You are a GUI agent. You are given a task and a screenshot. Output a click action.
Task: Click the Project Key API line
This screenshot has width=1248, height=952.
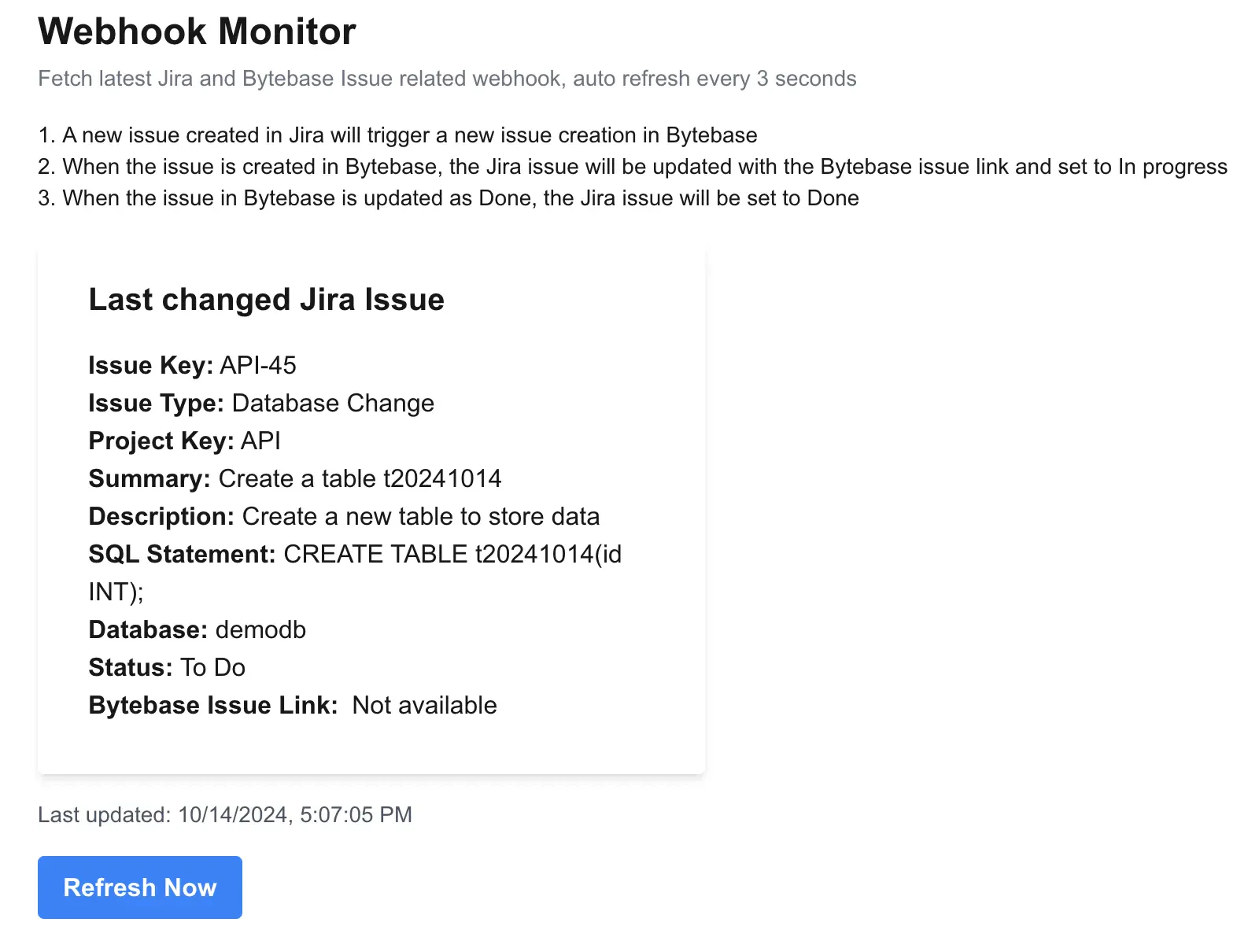(185, 441)
